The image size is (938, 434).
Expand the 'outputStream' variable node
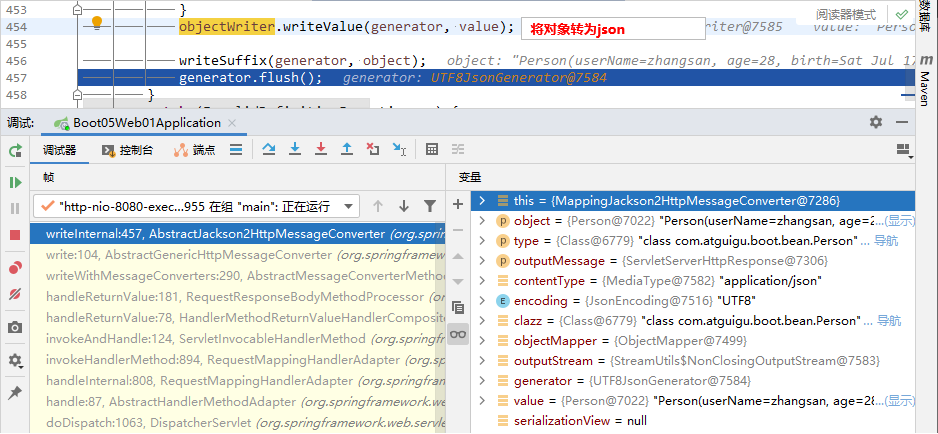(x=482, y=361)
